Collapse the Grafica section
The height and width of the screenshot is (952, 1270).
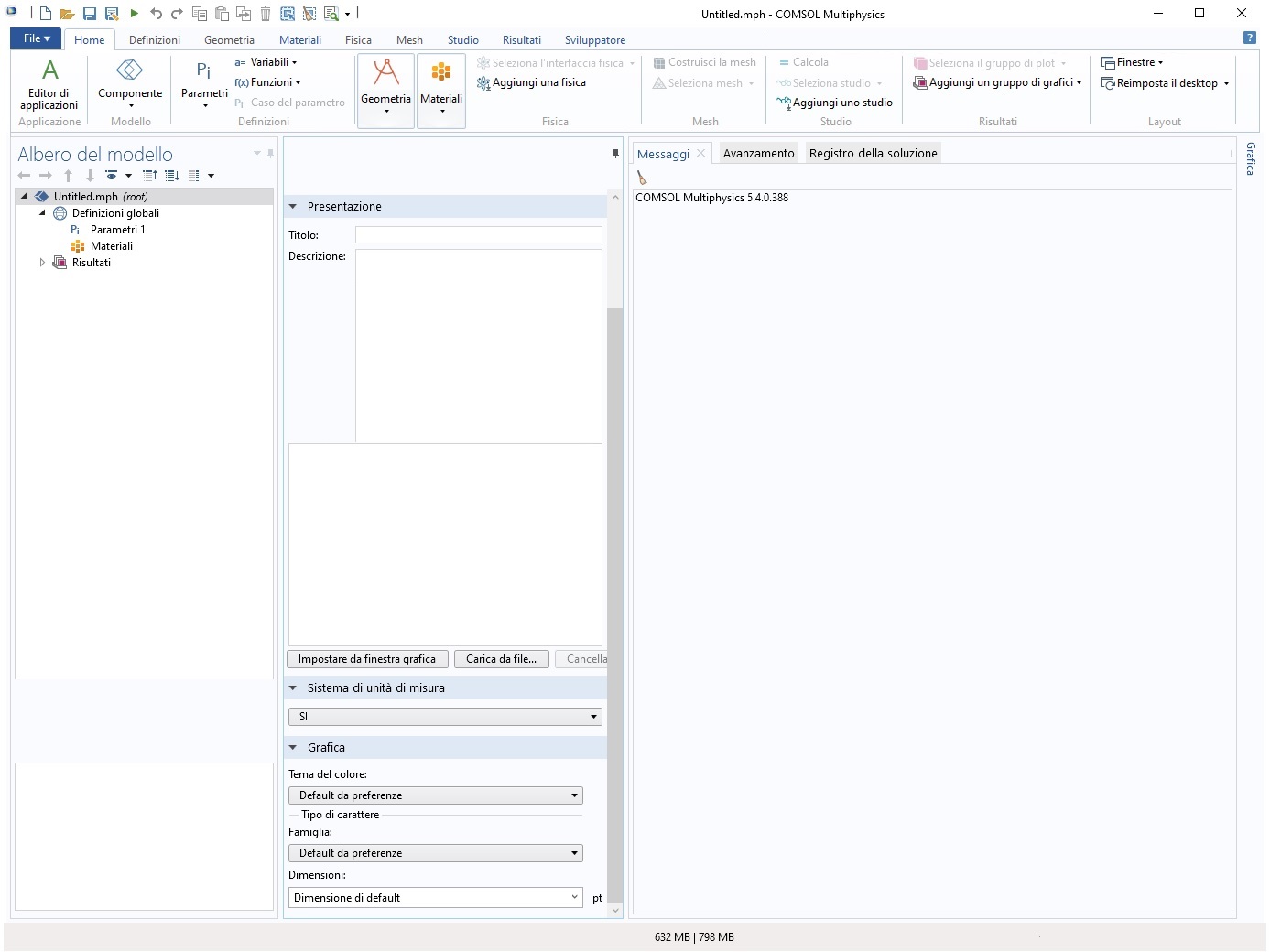click(x=293, y=748)
